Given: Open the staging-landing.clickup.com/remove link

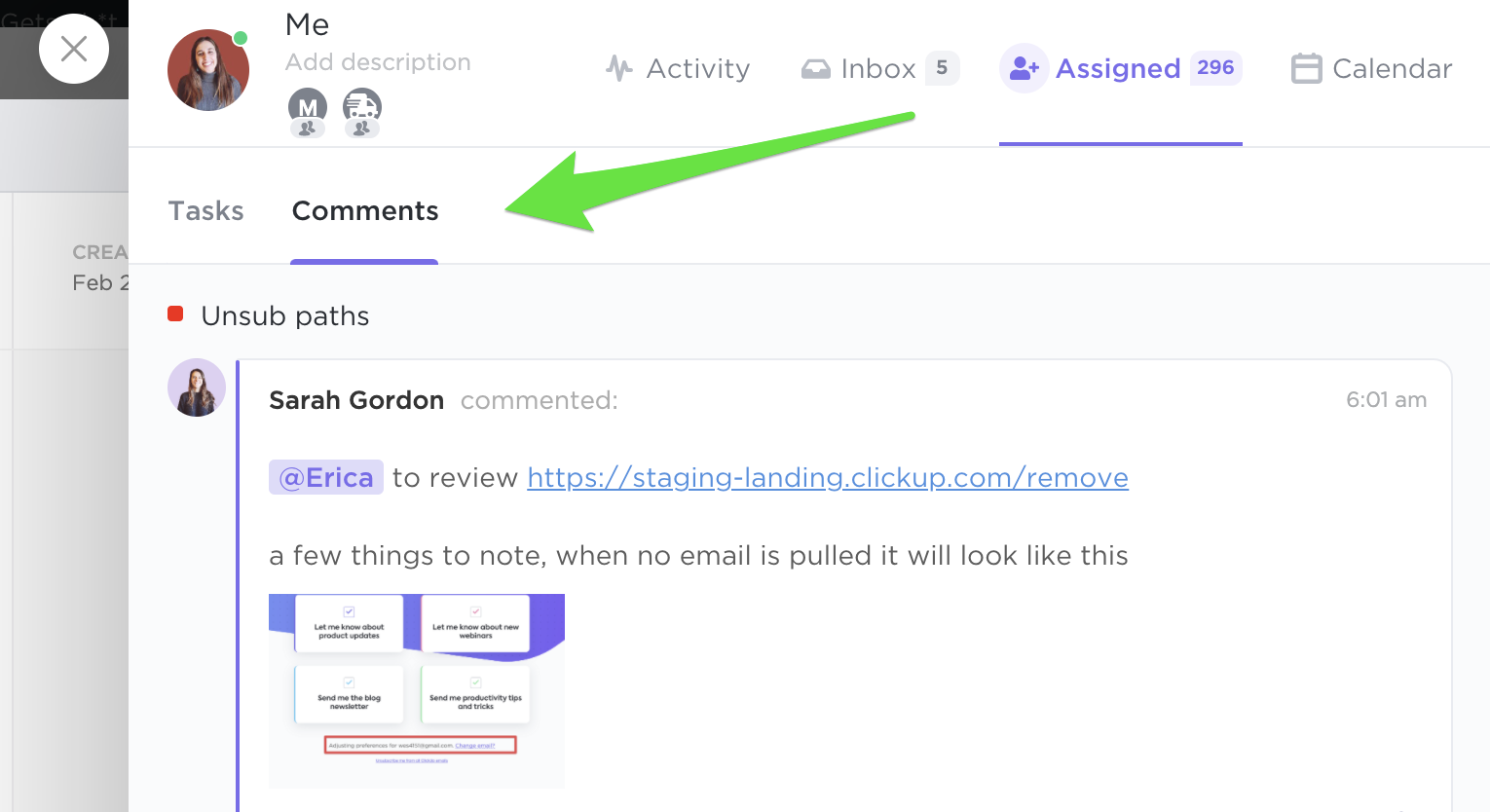Looking at the screenshot, I should tap(828, 477).
